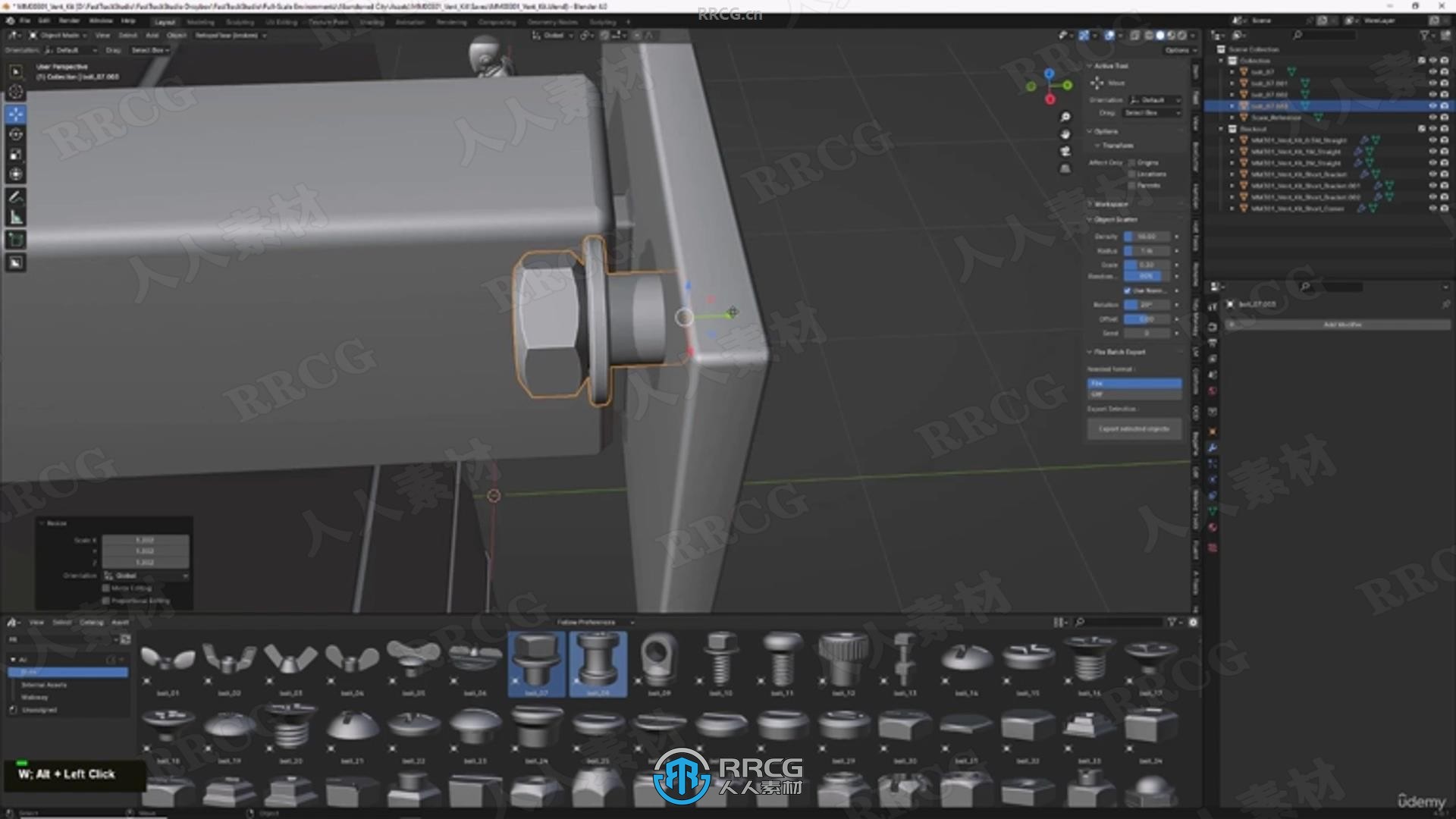Click the red X axis on the navigation gizmo
Viewport: 1456px width, 819px height.
coord(1050,99)
